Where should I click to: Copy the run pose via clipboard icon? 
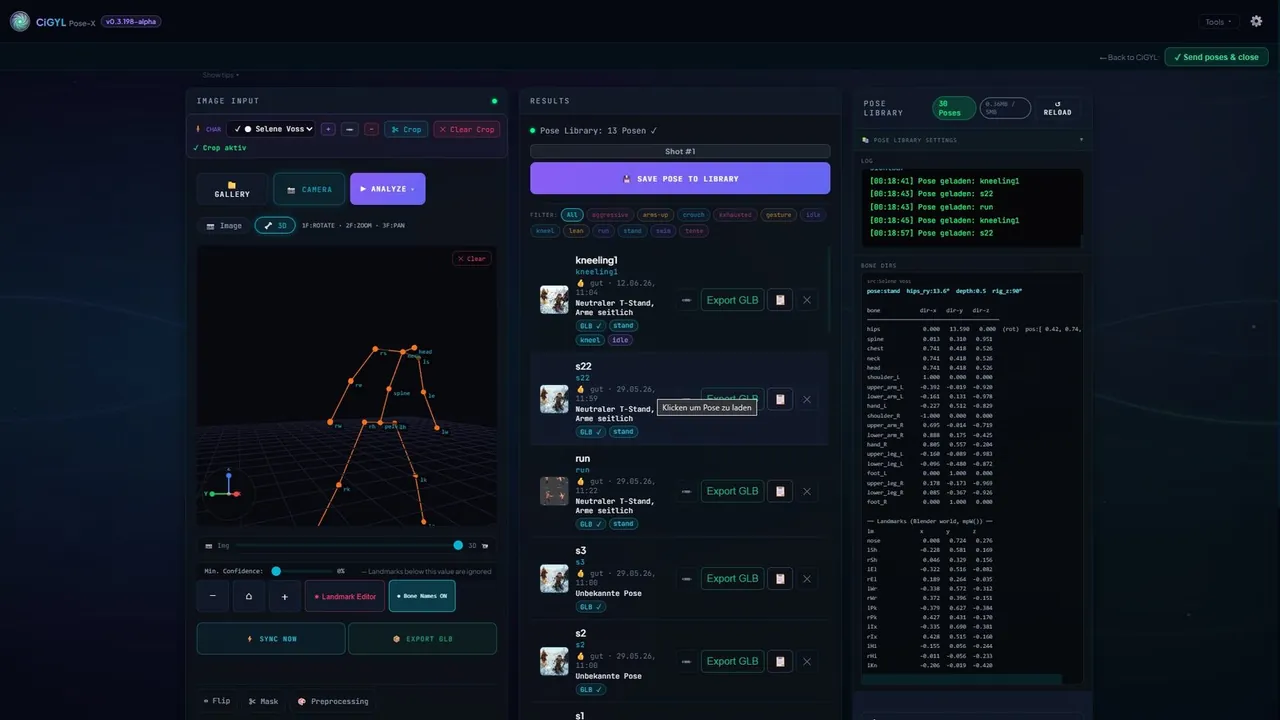click(x=780, y=491)
